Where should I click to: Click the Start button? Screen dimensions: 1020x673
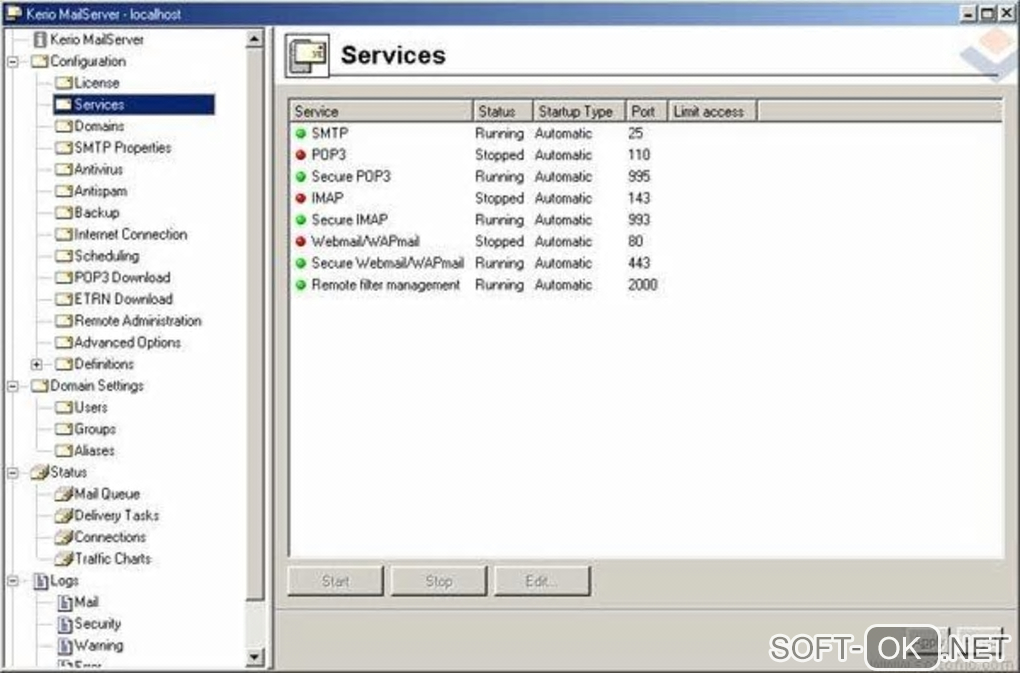tap(336, 581)
